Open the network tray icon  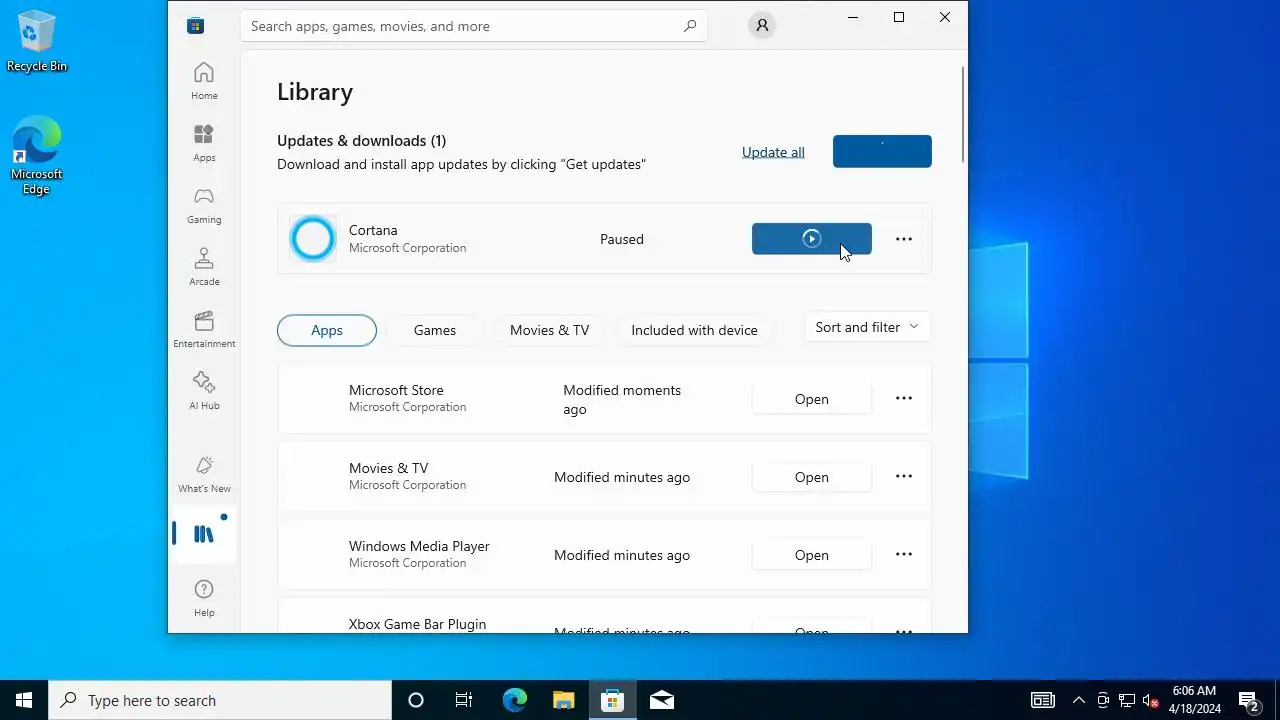pyautogui.click(x=1127, y=700)
